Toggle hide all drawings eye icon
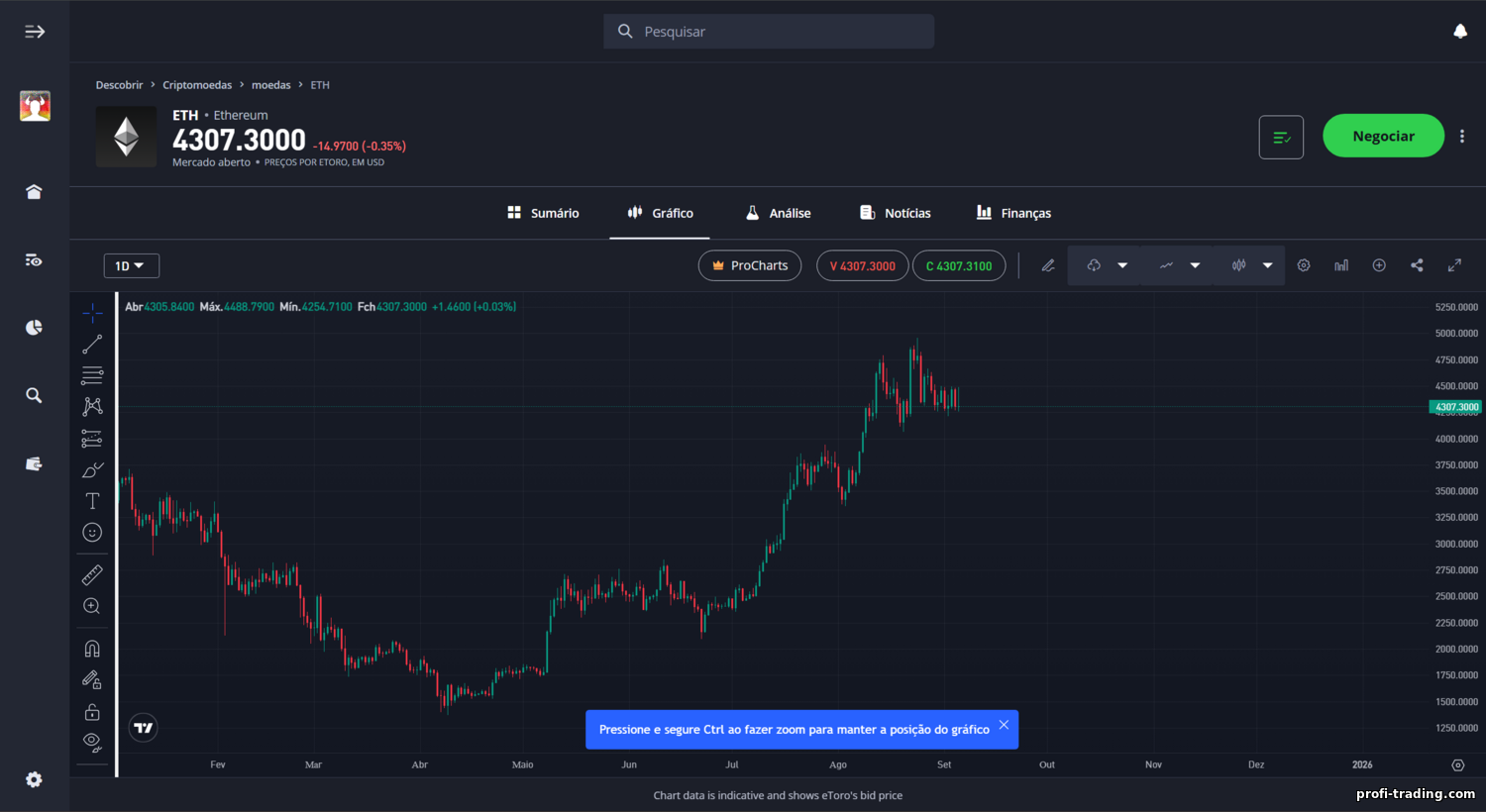This screenshot has height=812, width=1486. [x=92, y=742]
